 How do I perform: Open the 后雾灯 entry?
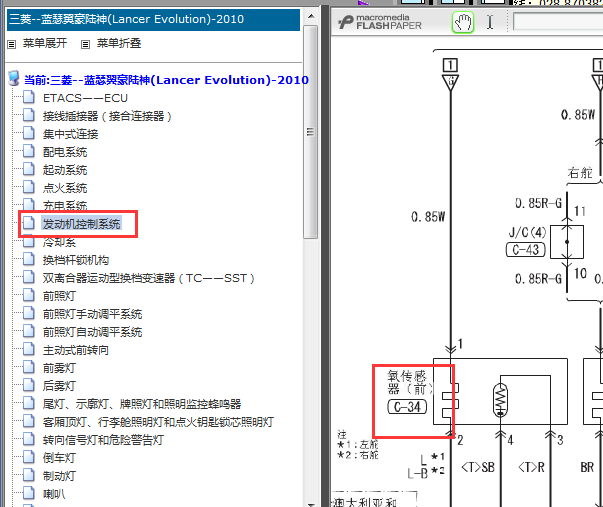(x=59, y=386)
